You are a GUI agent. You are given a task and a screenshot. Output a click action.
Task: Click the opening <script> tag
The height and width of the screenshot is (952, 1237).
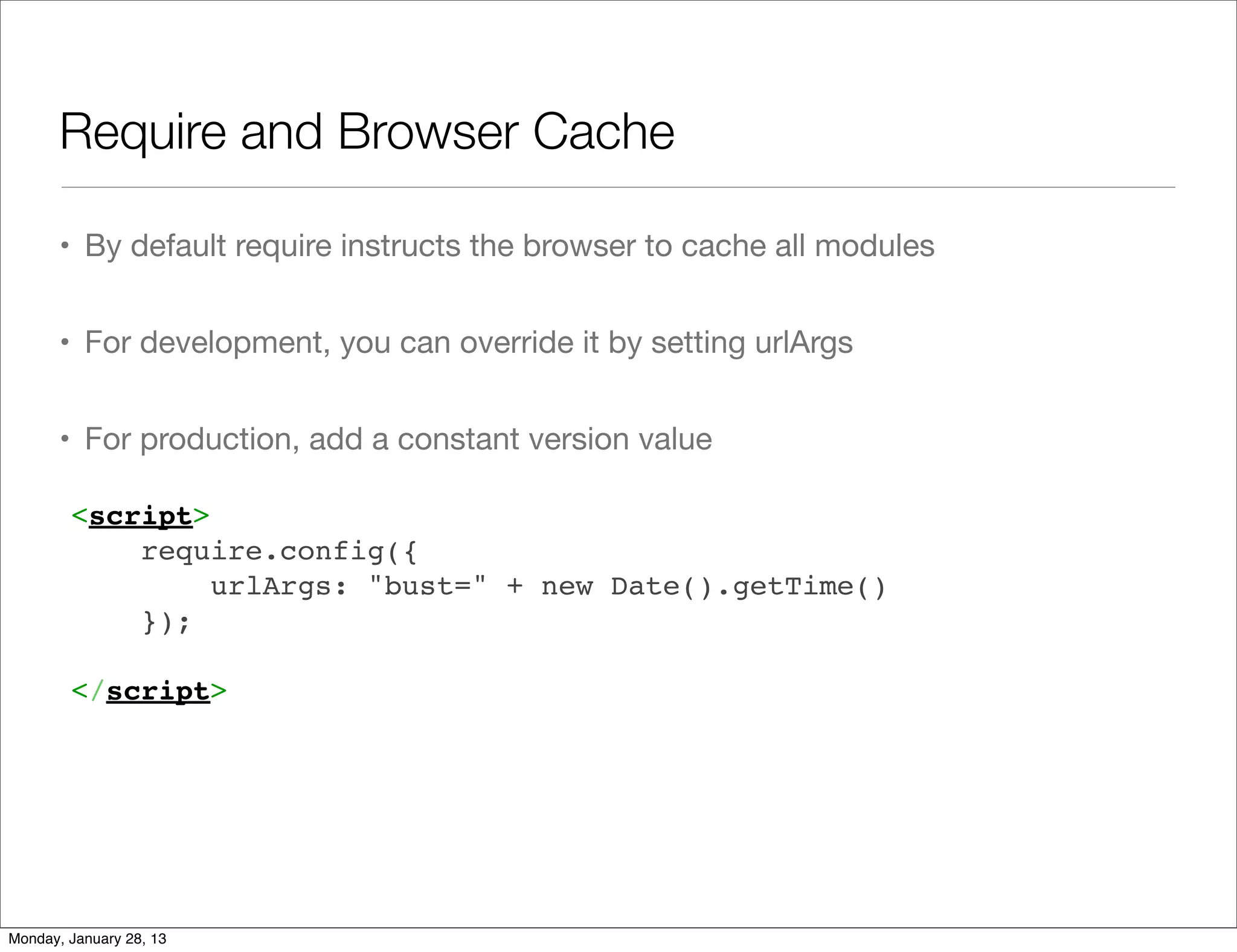(x=140, y=517)
